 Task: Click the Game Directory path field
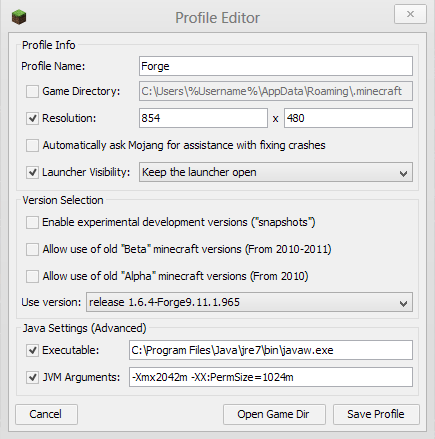[x=276, y=91]
